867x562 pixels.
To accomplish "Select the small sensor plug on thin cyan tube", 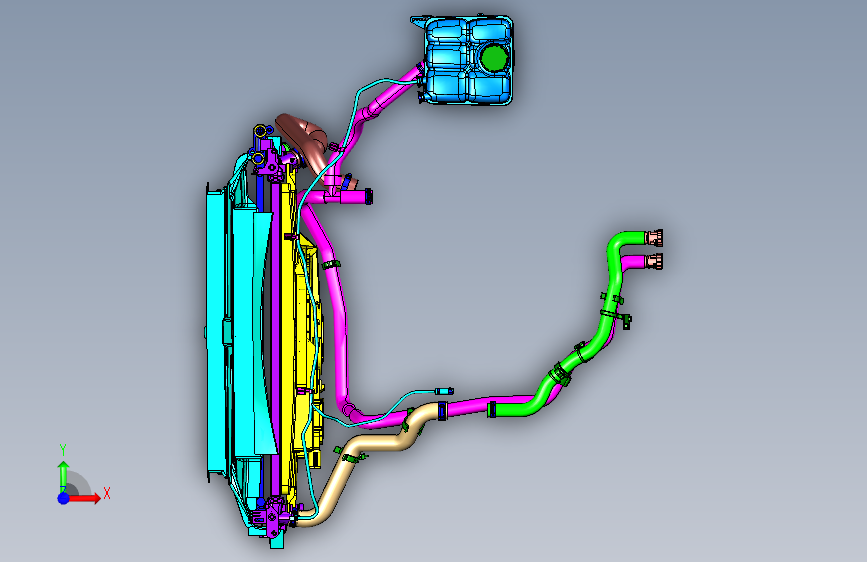I will (444, 391).
